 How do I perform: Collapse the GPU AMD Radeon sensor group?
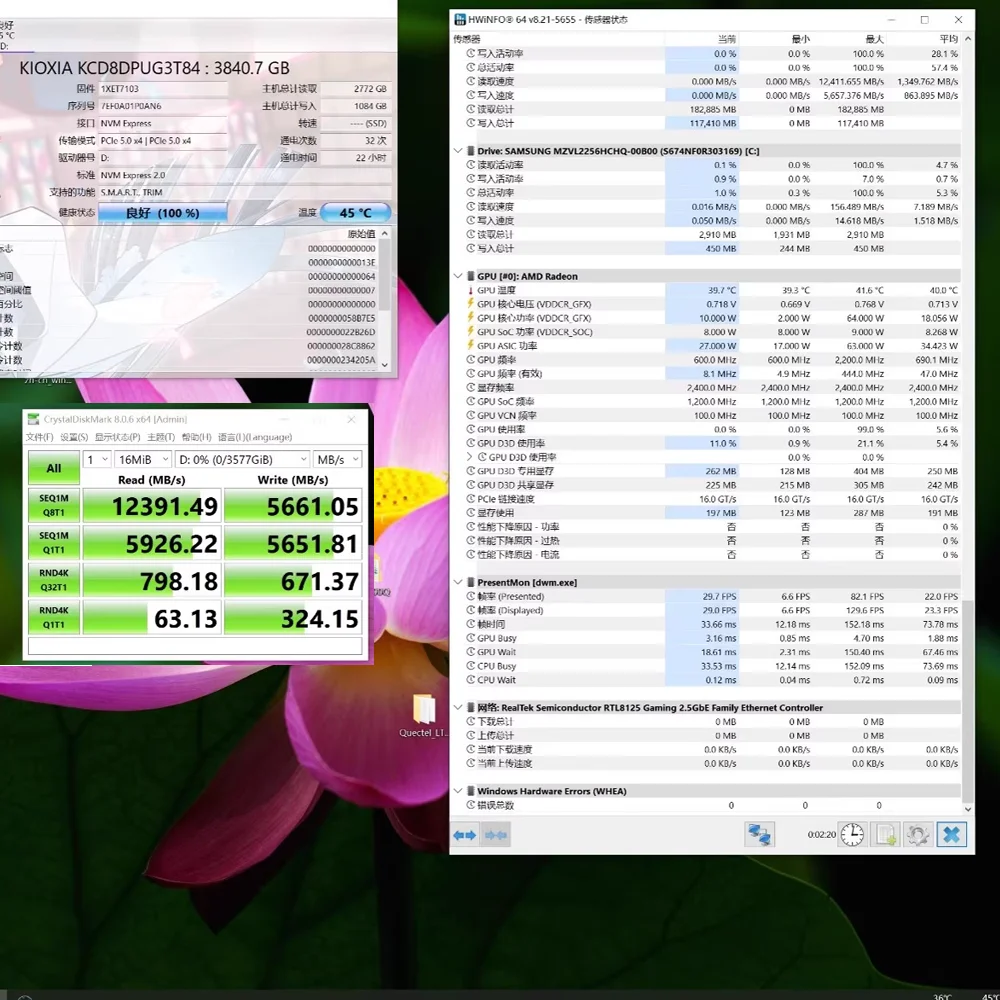click(457, 276)
